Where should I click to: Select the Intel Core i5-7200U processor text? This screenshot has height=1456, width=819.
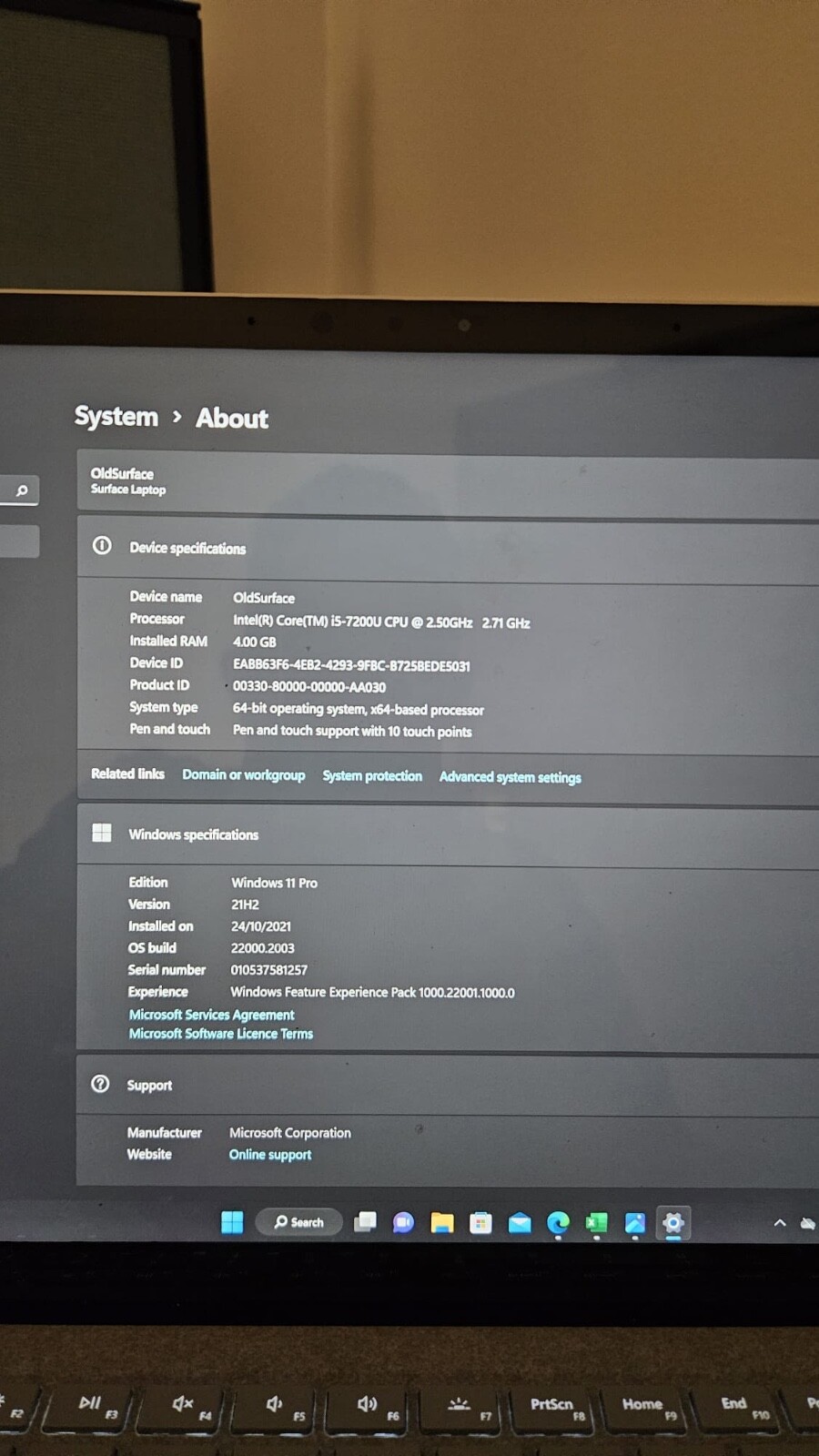tap(381, 622)
